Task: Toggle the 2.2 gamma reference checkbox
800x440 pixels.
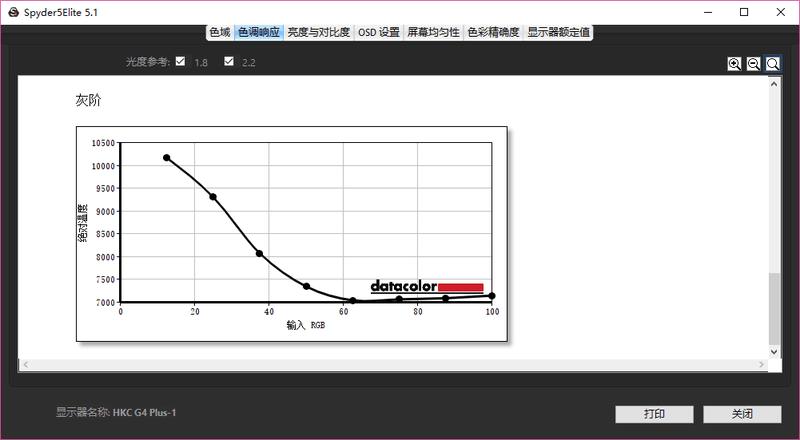Action: coord(229,61)
